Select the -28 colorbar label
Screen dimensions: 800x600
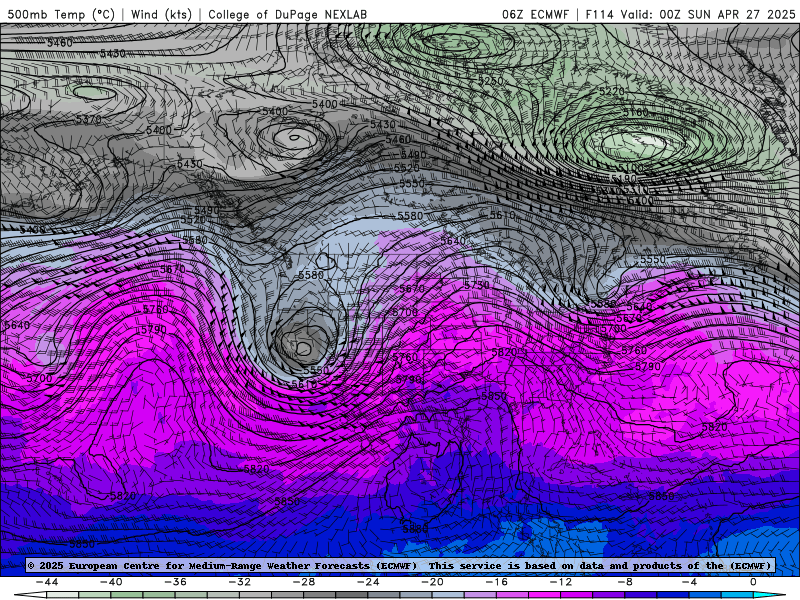coord(304,582)
